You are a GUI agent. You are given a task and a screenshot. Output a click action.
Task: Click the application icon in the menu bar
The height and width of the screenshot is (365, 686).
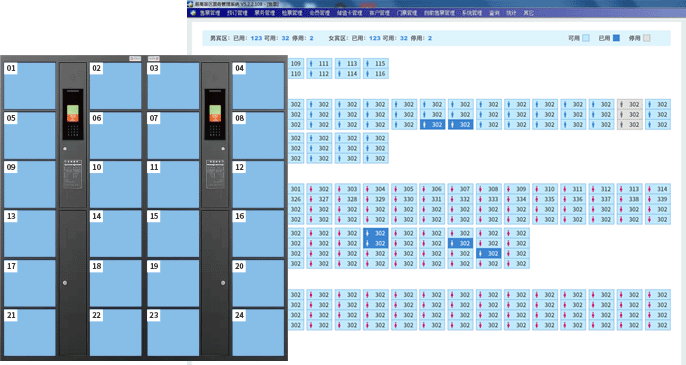[x=193, y=13]
